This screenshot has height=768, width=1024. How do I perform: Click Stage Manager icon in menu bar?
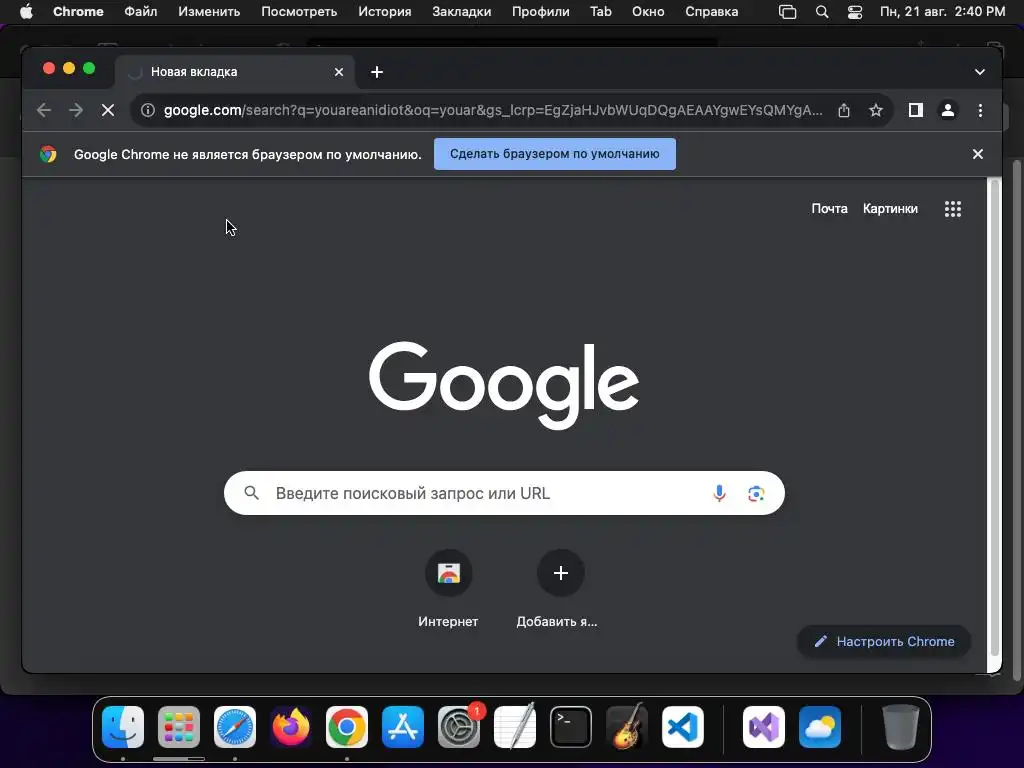[788, 12]
